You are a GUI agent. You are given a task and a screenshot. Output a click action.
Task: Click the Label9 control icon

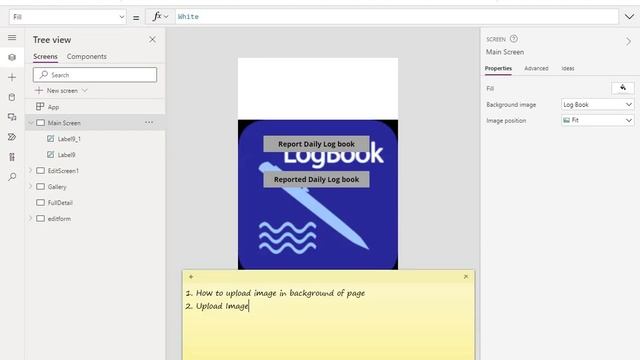50,155
